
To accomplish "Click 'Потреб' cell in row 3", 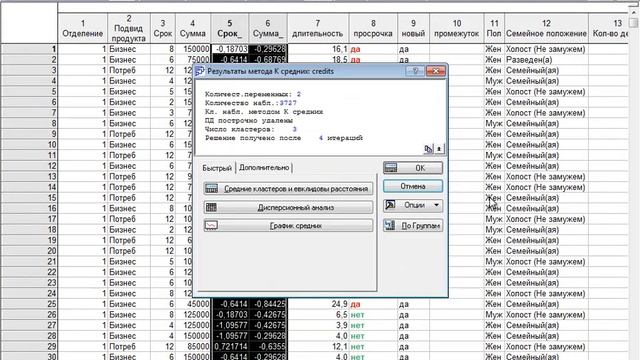I will tap(129, 70).
